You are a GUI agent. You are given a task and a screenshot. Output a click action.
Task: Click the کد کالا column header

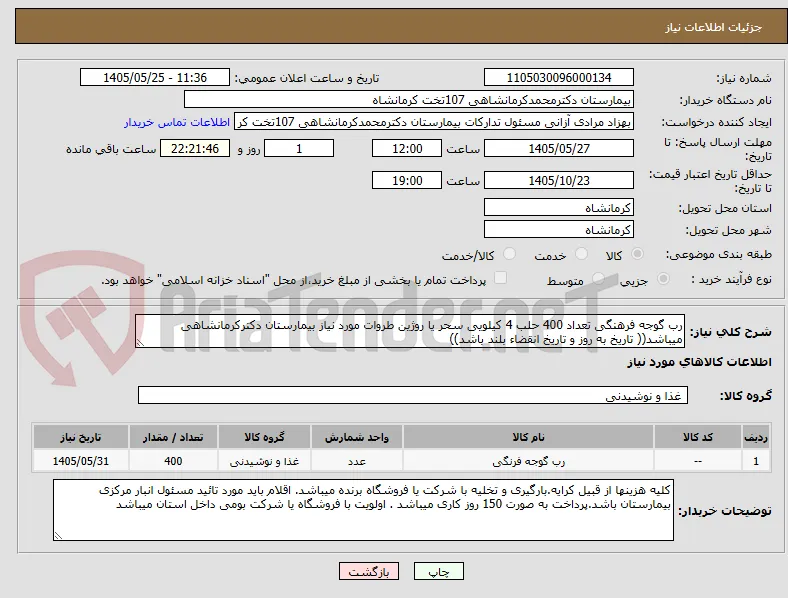698,437
